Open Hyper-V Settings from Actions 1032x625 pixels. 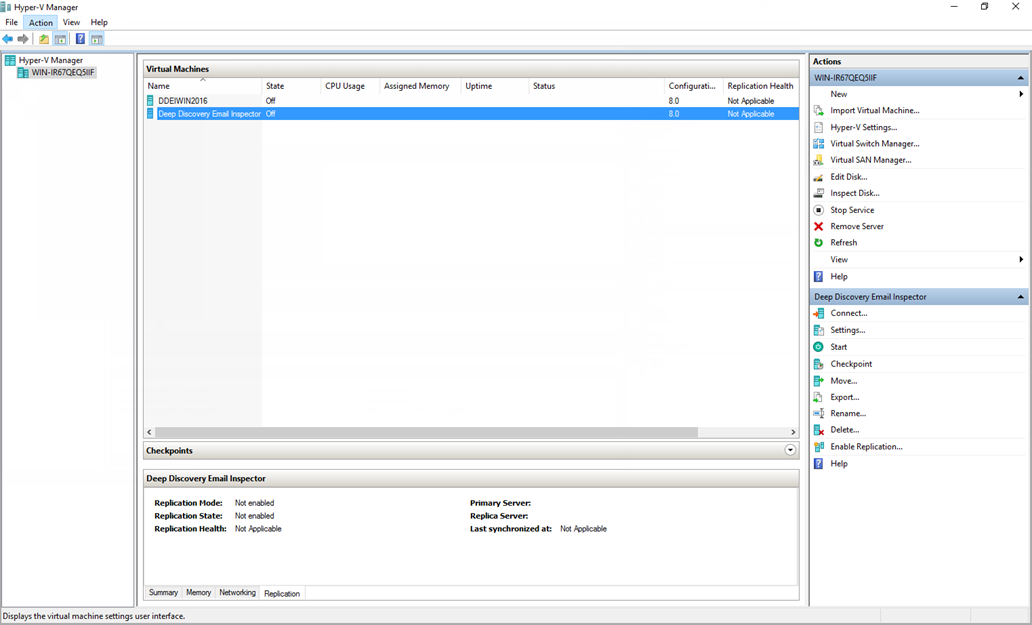click(x=863, y=127)
